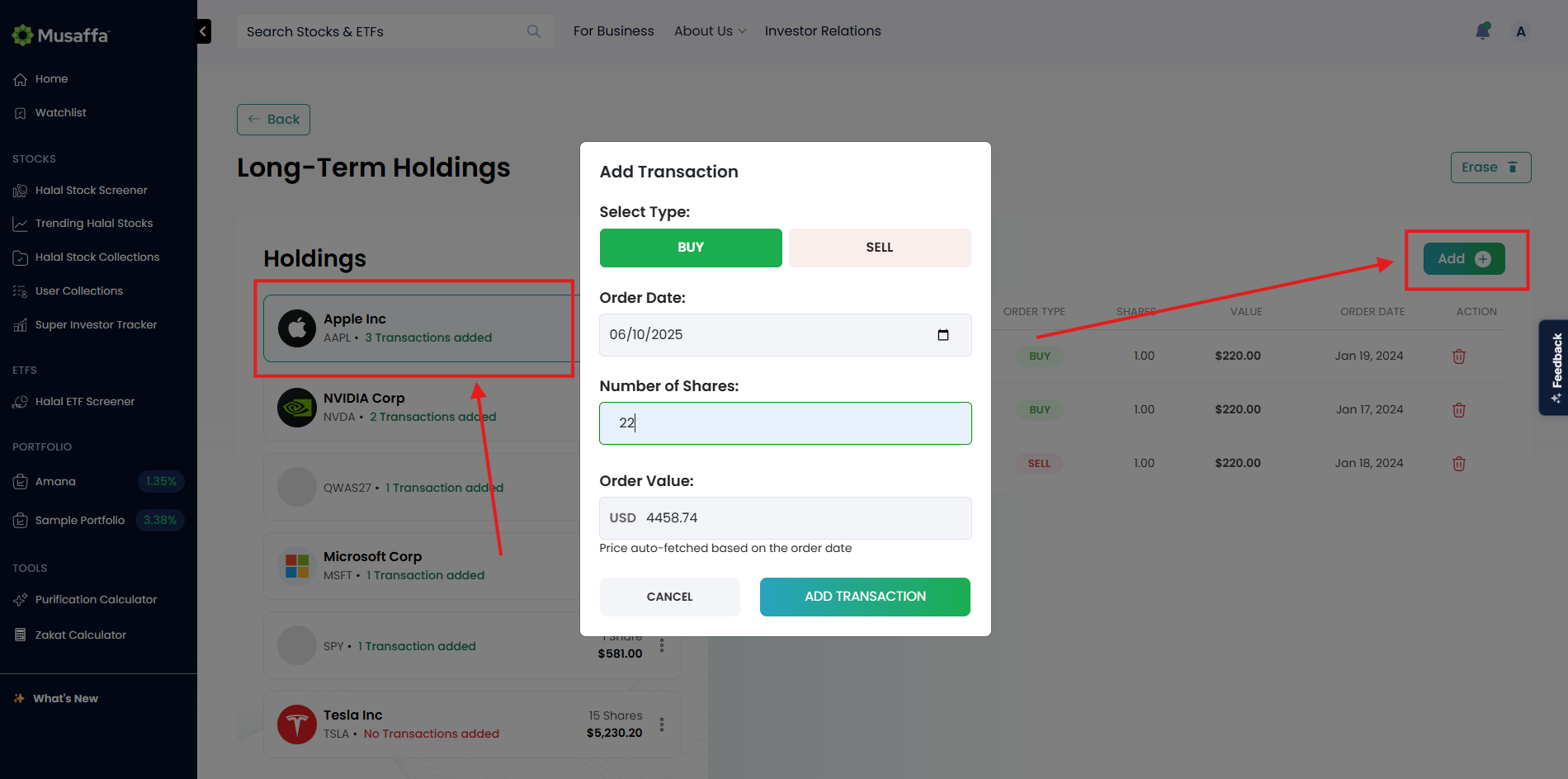
Task: Click the Musaffa logo
Action: (60, 35)
